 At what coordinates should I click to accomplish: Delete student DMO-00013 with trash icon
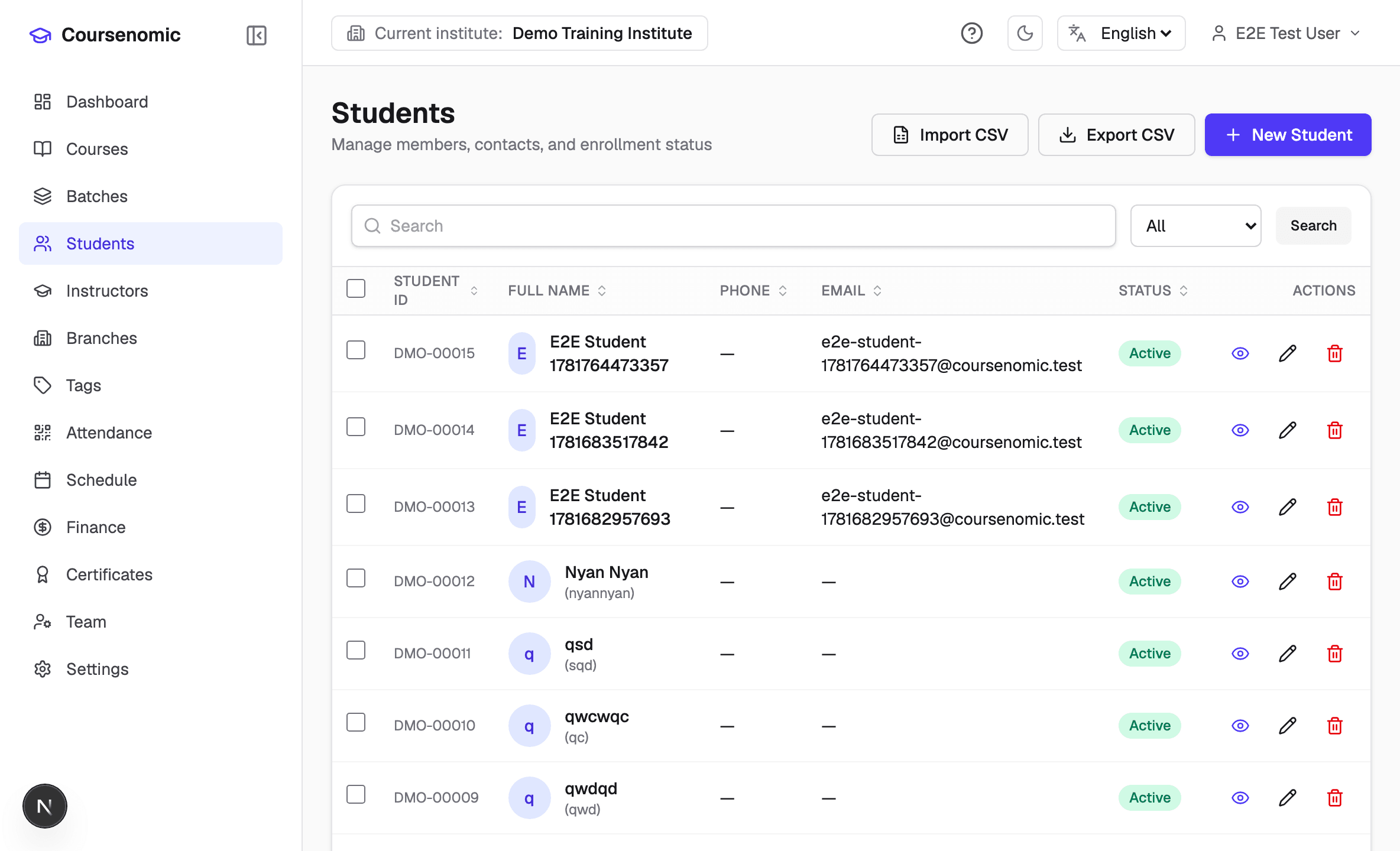click(1334, 507)
